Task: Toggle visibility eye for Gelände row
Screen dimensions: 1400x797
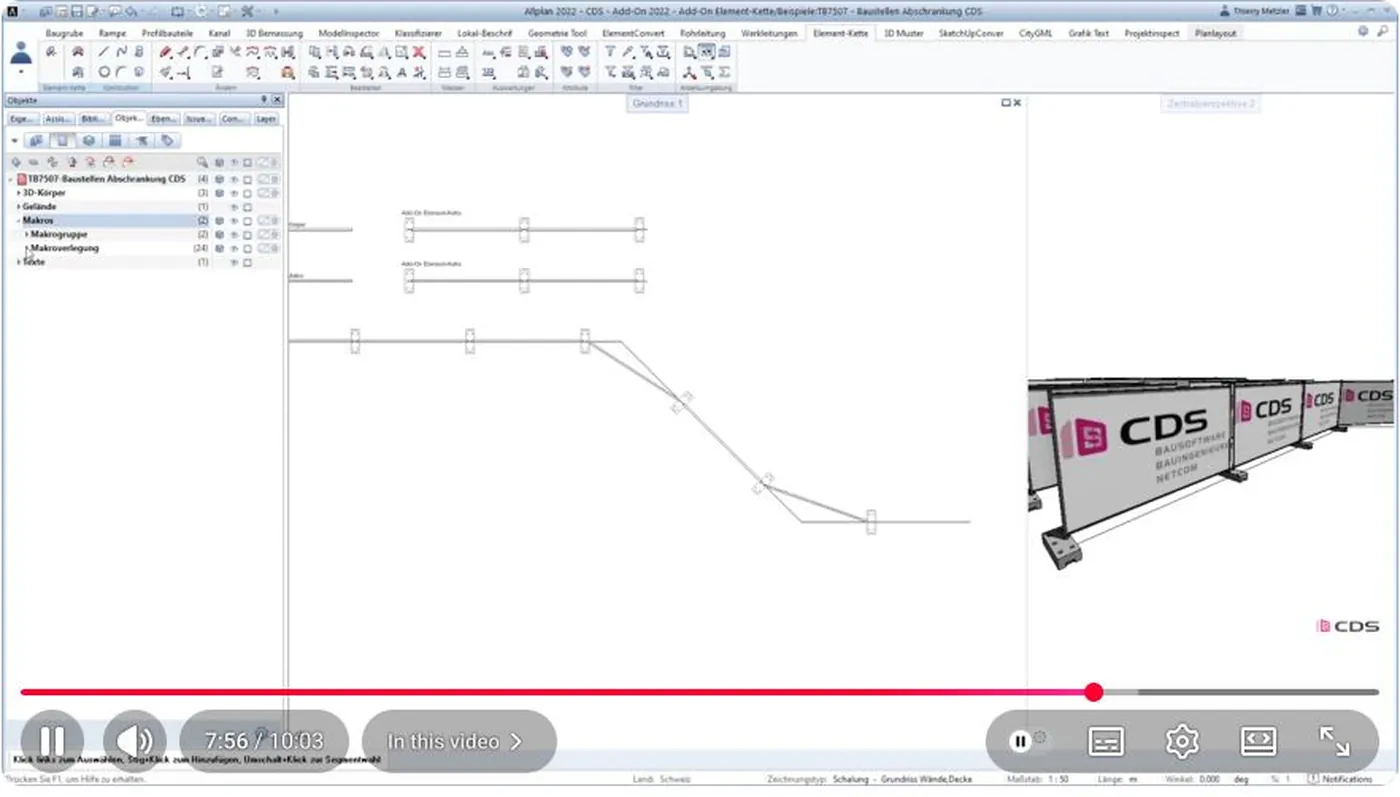Action: tap(234, 207)
